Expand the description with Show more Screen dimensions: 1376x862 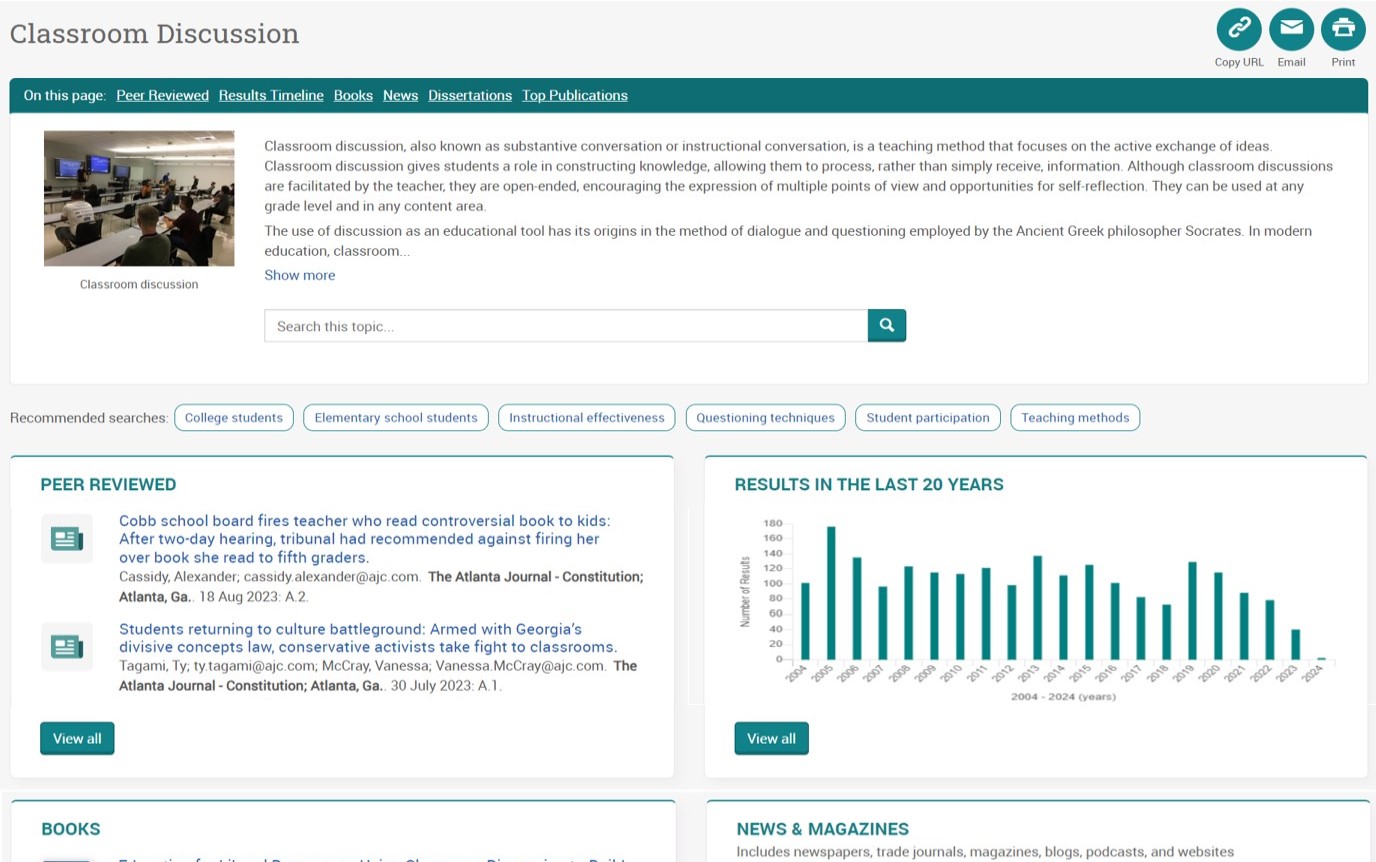point(299,275)
